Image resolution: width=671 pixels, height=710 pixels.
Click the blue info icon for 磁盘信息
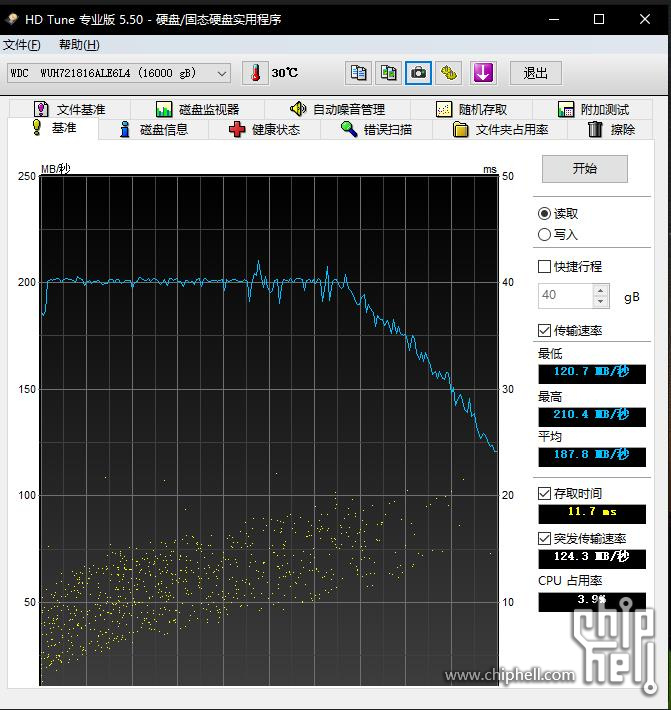point(125,130)
